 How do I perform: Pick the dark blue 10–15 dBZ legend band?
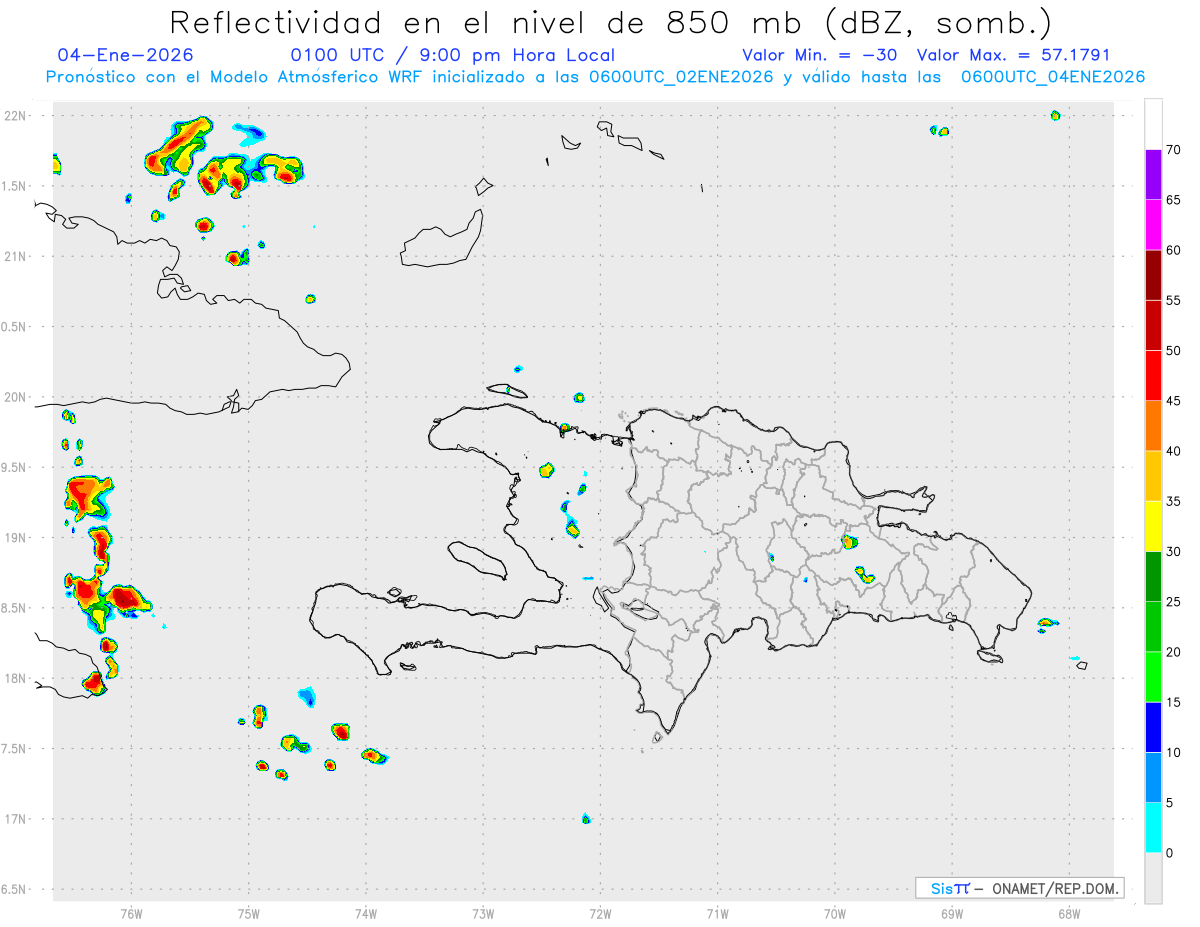1153,727
